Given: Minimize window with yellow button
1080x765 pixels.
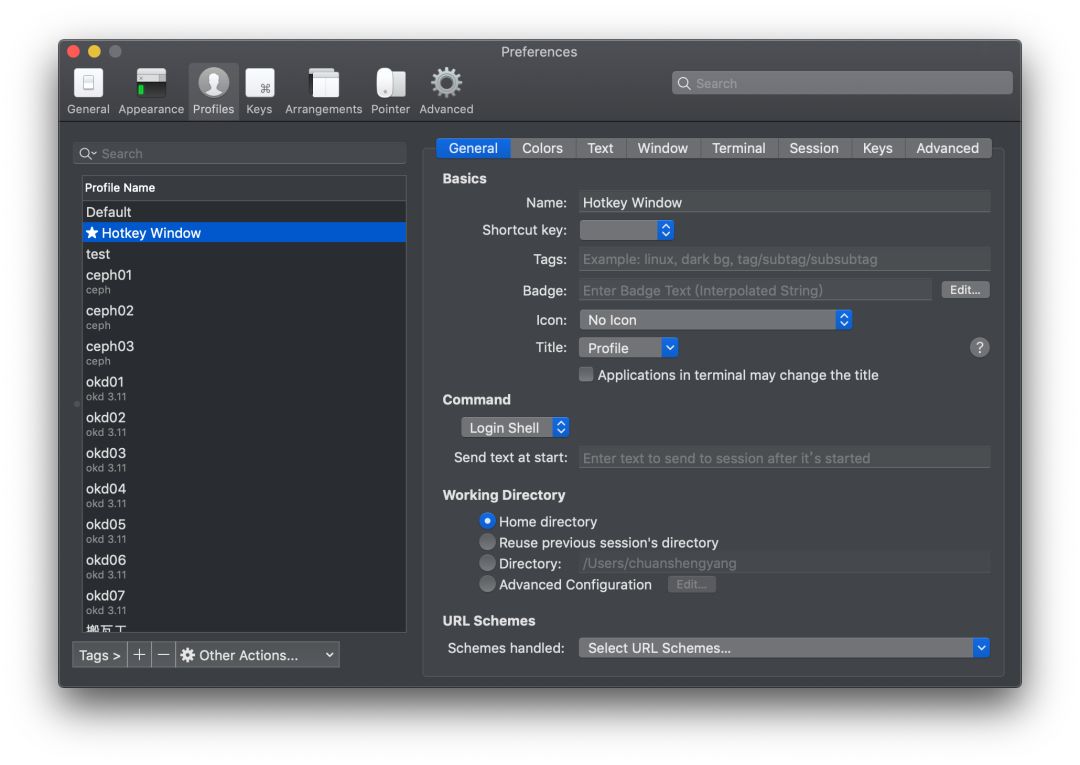Looking at the screenshot, I should coord(94,52).
